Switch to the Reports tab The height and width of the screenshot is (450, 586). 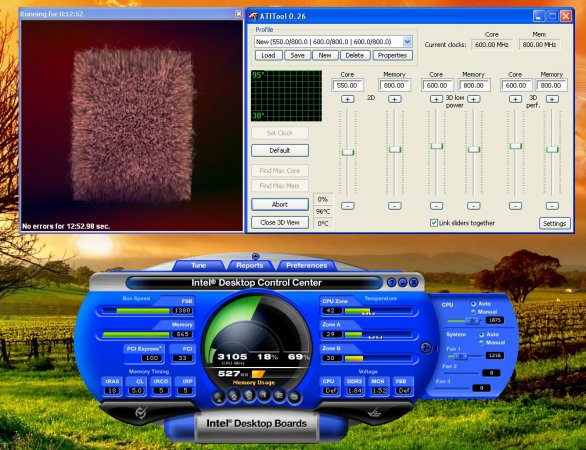[x=250, y=265]
